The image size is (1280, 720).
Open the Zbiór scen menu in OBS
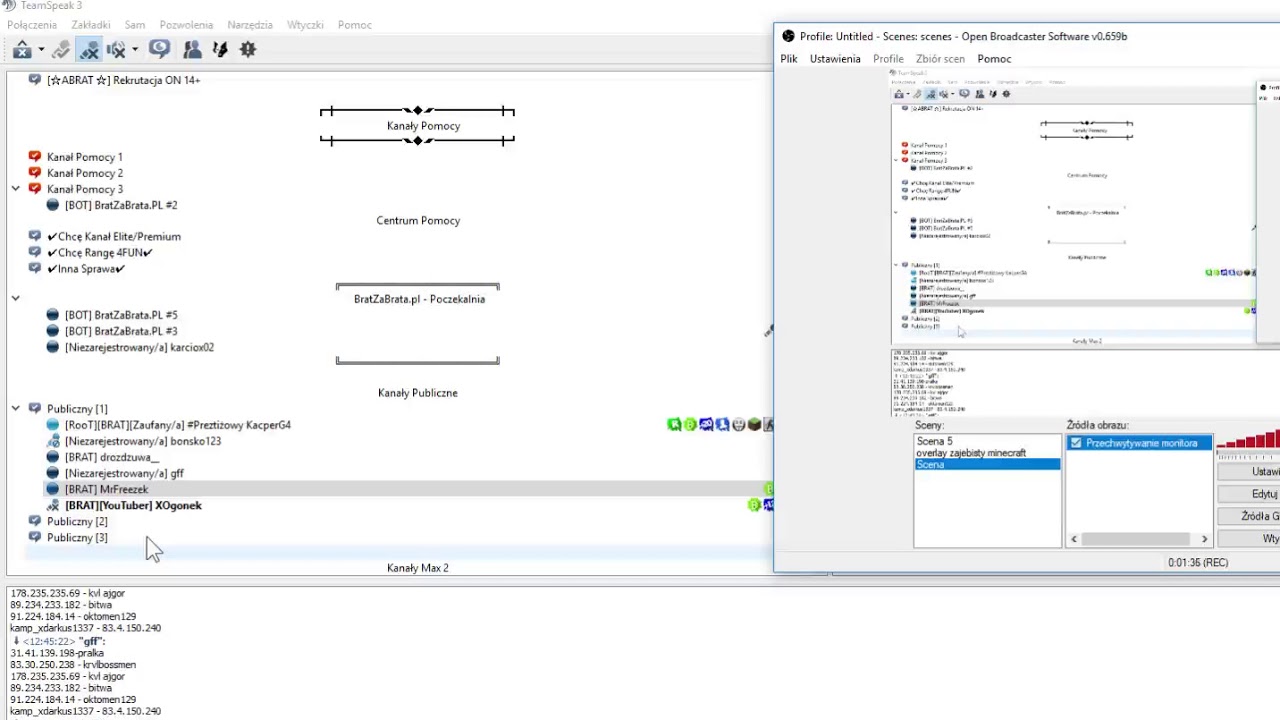tap(940, 59)
